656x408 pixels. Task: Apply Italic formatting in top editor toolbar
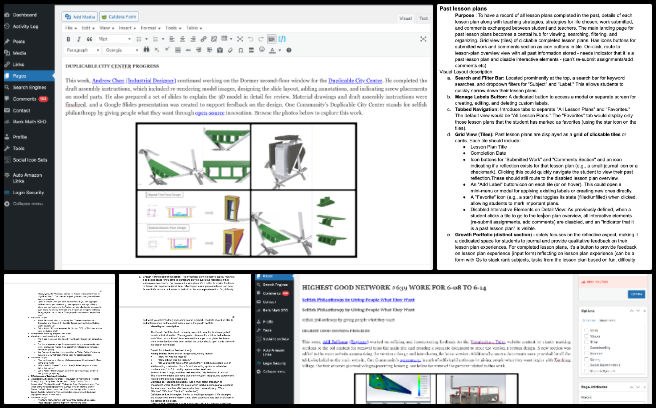(x=78, y=39)
